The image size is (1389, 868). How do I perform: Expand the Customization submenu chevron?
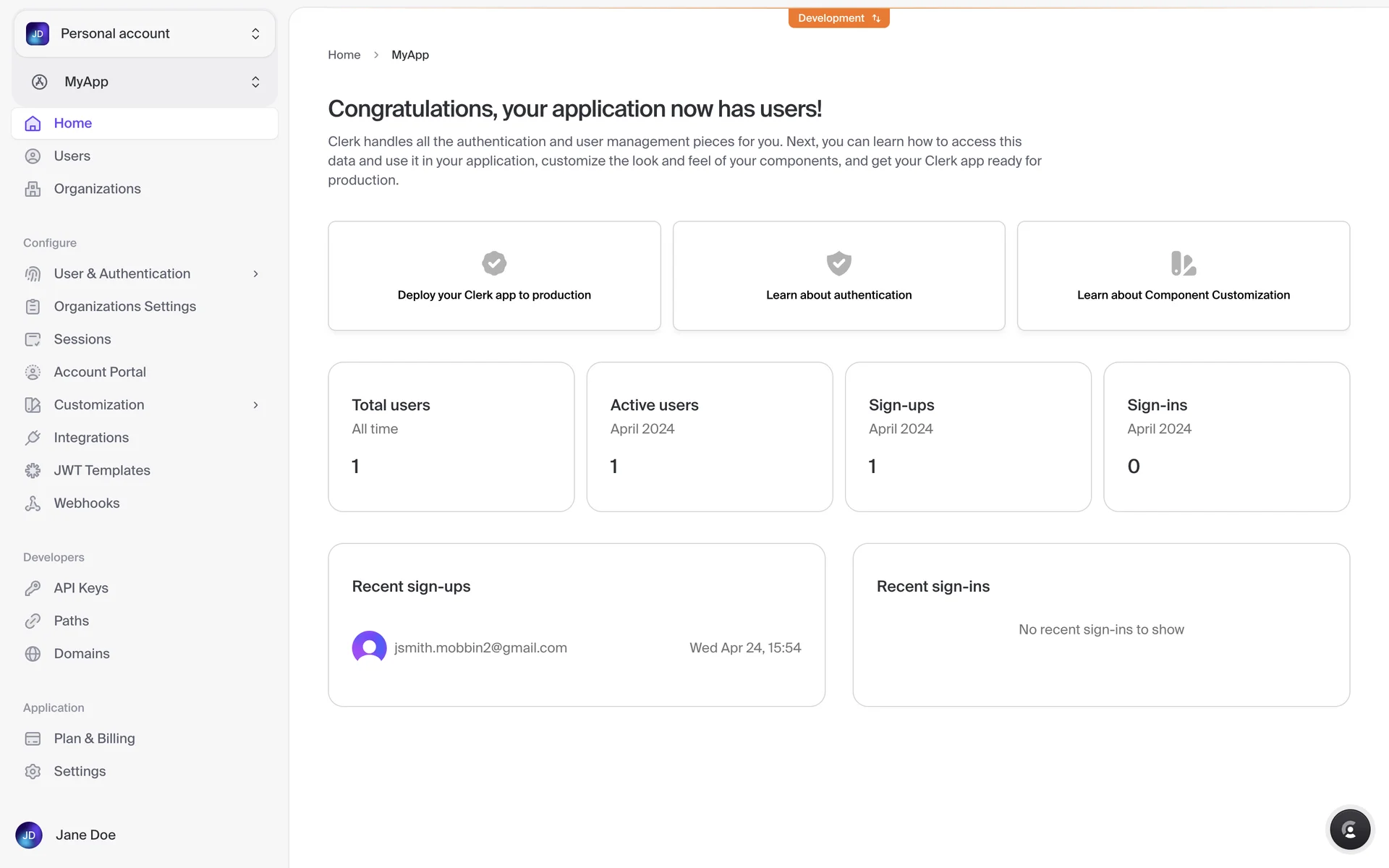[255, 405]
